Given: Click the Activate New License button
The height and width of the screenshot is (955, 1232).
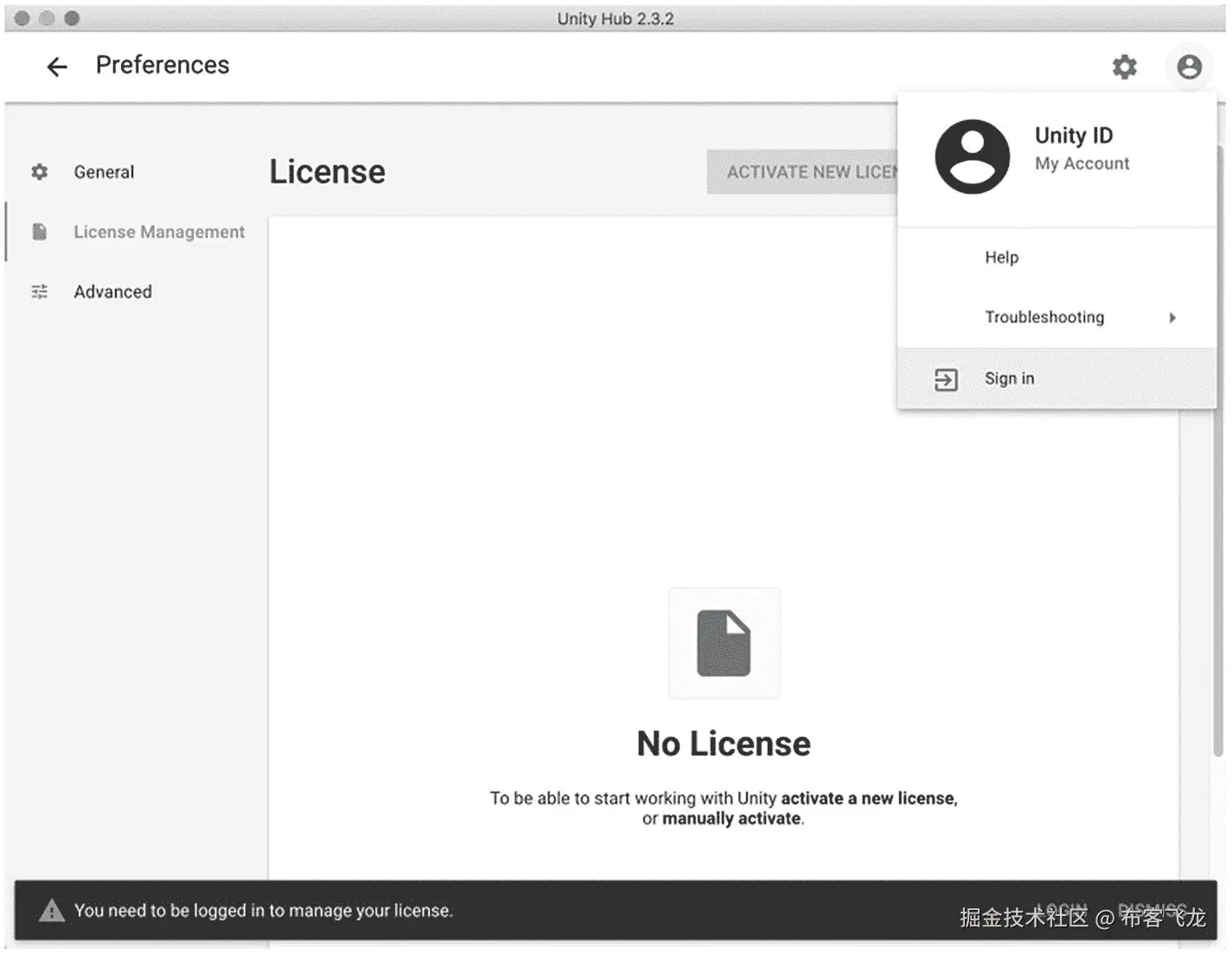Looking at the screenshot, I should pos(802,172).
